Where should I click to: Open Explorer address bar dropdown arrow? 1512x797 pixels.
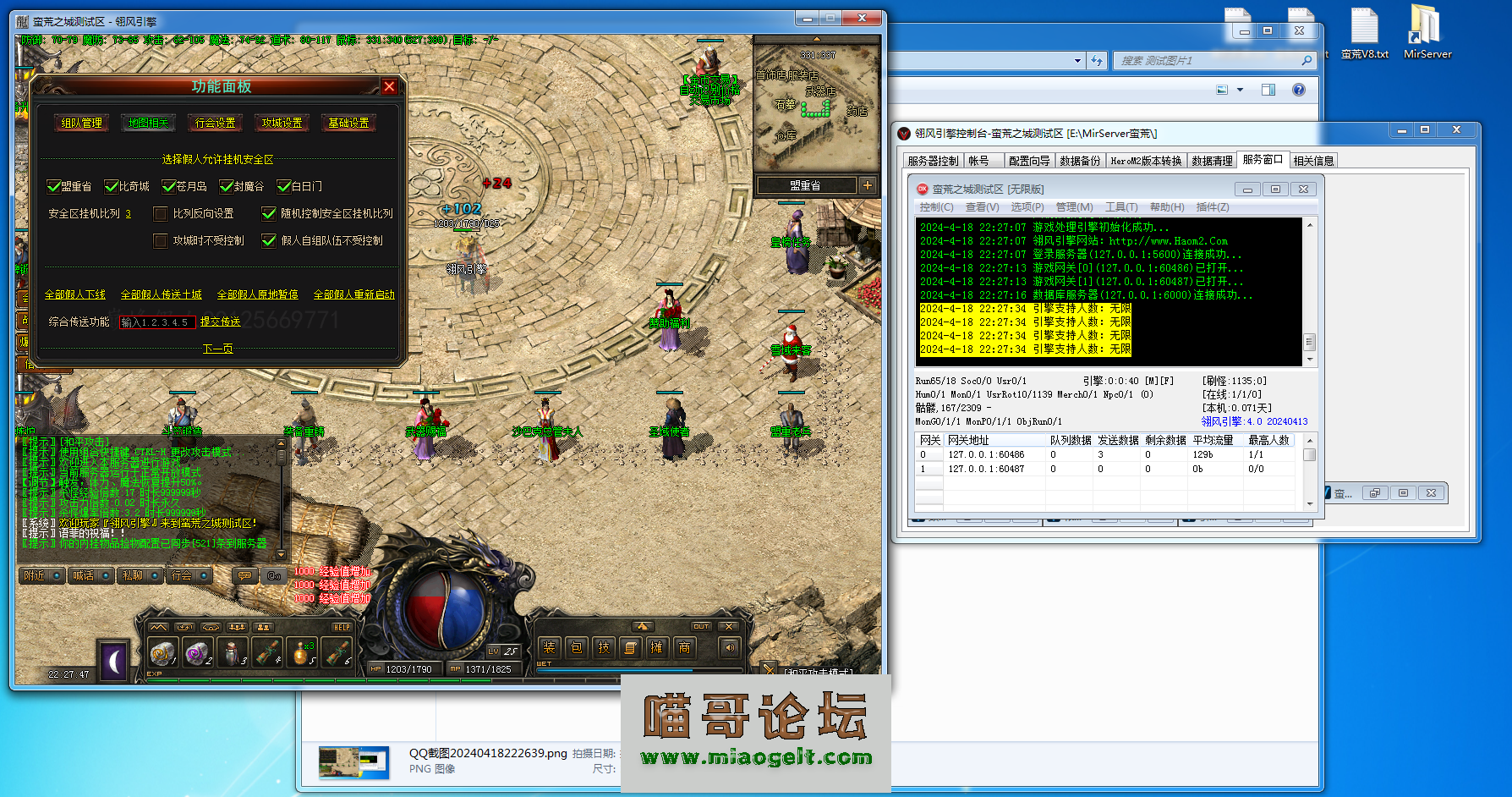click(1076, 61)
